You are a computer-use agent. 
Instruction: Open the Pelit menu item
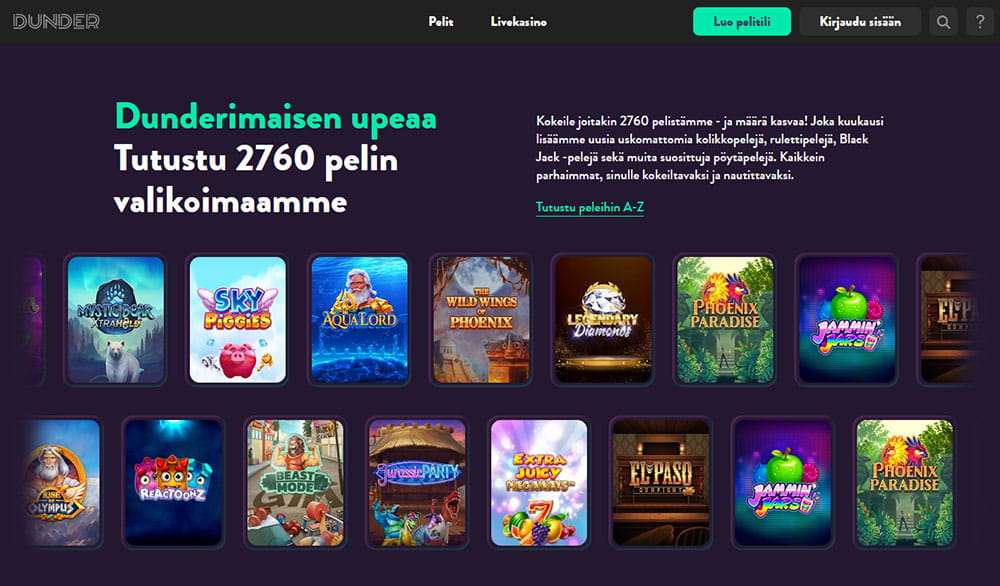pyautogui.click(x=441, y=22)
